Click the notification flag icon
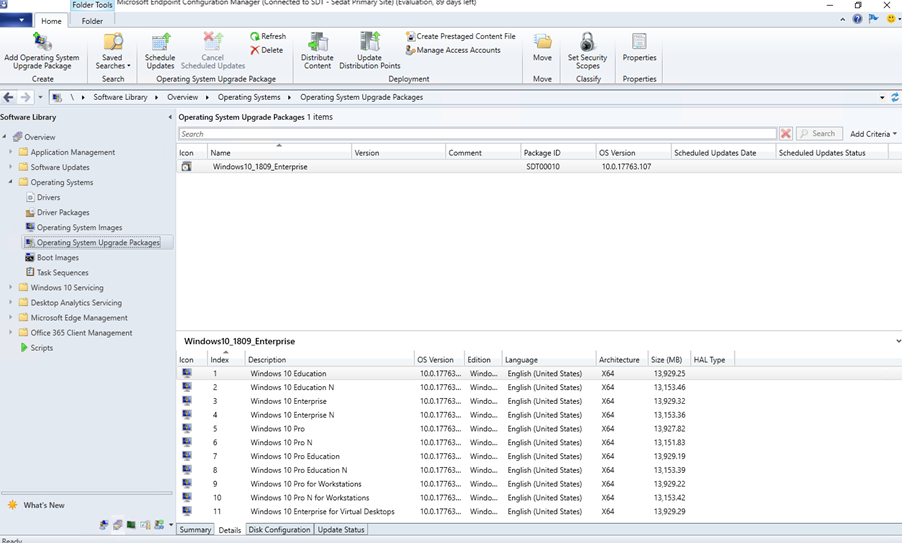Screen dimensions: 902x543 pos(873,19)
